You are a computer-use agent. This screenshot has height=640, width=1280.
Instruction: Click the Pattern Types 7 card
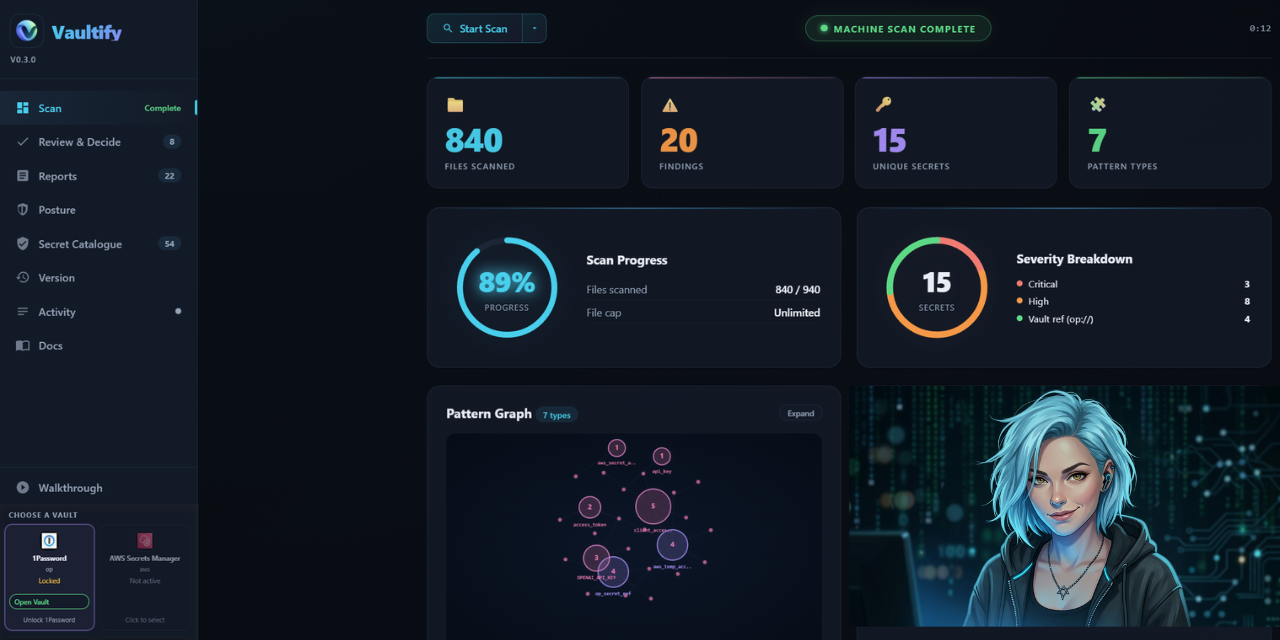pyautogui.click(x=1170, y=133)
